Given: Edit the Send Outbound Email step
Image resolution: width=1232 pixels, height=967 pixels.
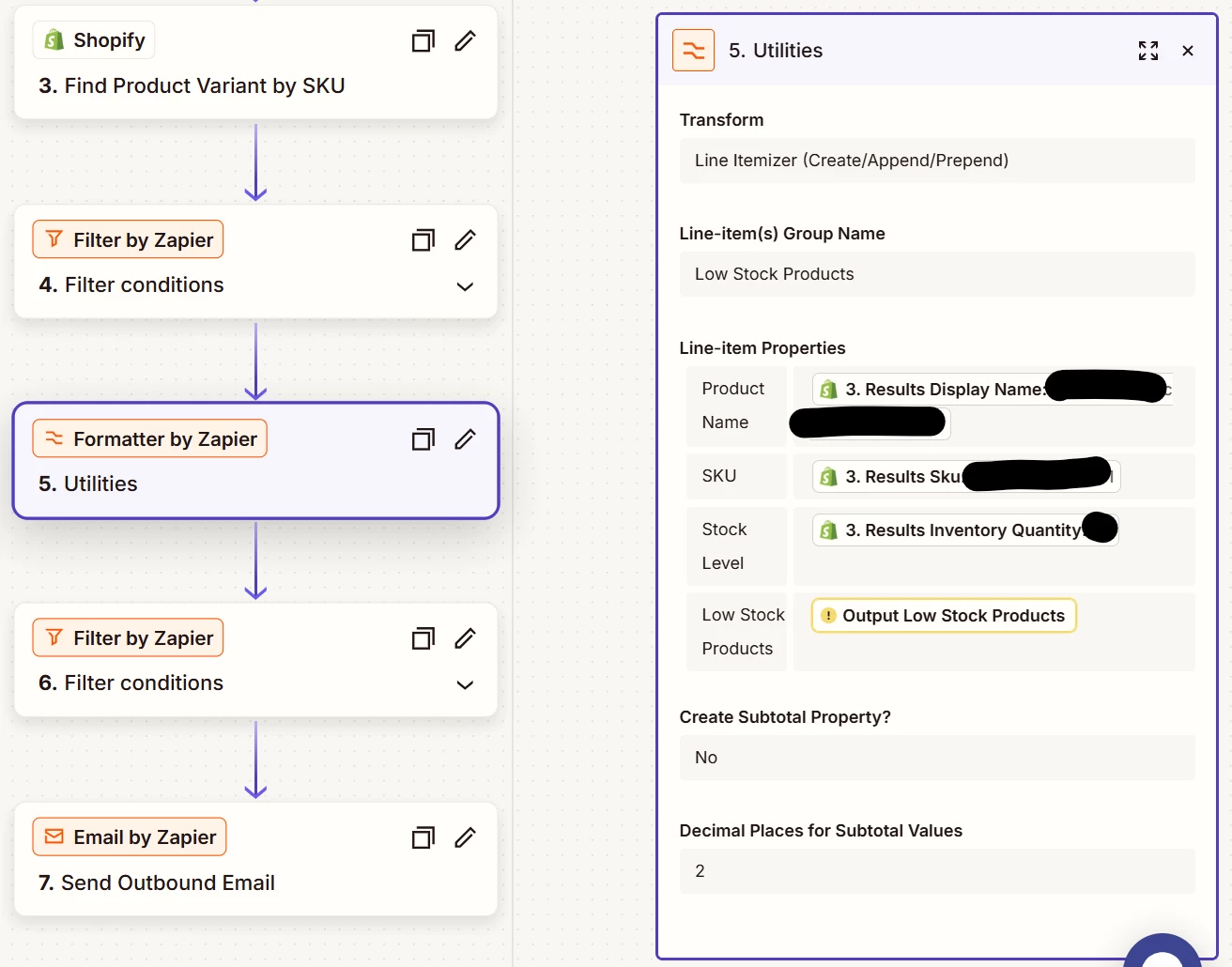Looking at the screenshot, I should (x=465, y=837).
